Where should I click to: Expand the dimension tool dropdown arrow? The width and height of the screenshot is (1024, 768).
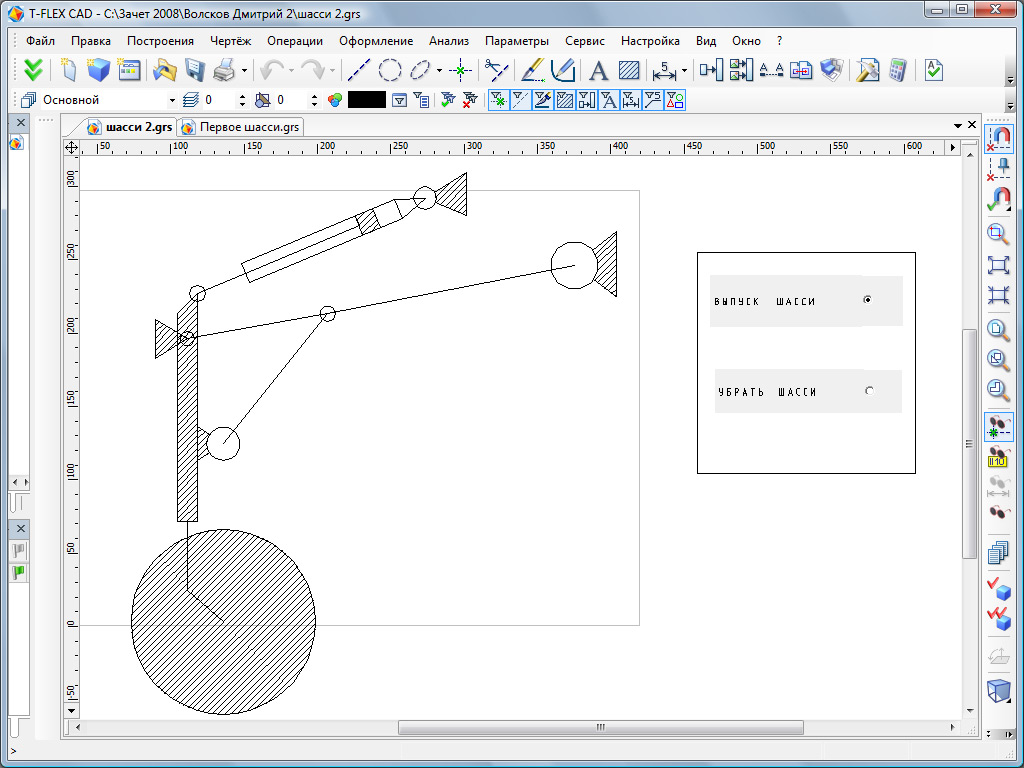click(684, 71)
